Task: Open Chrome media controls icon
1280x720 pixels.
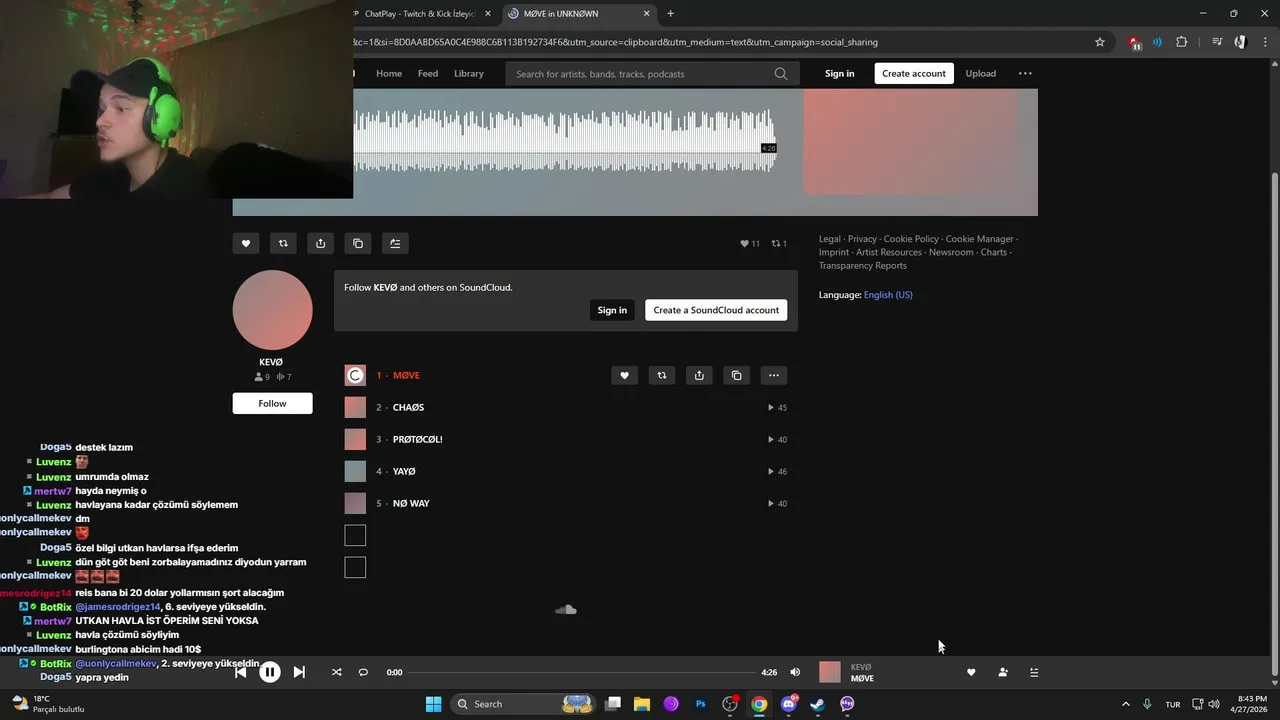Action: pos(1217,42)
